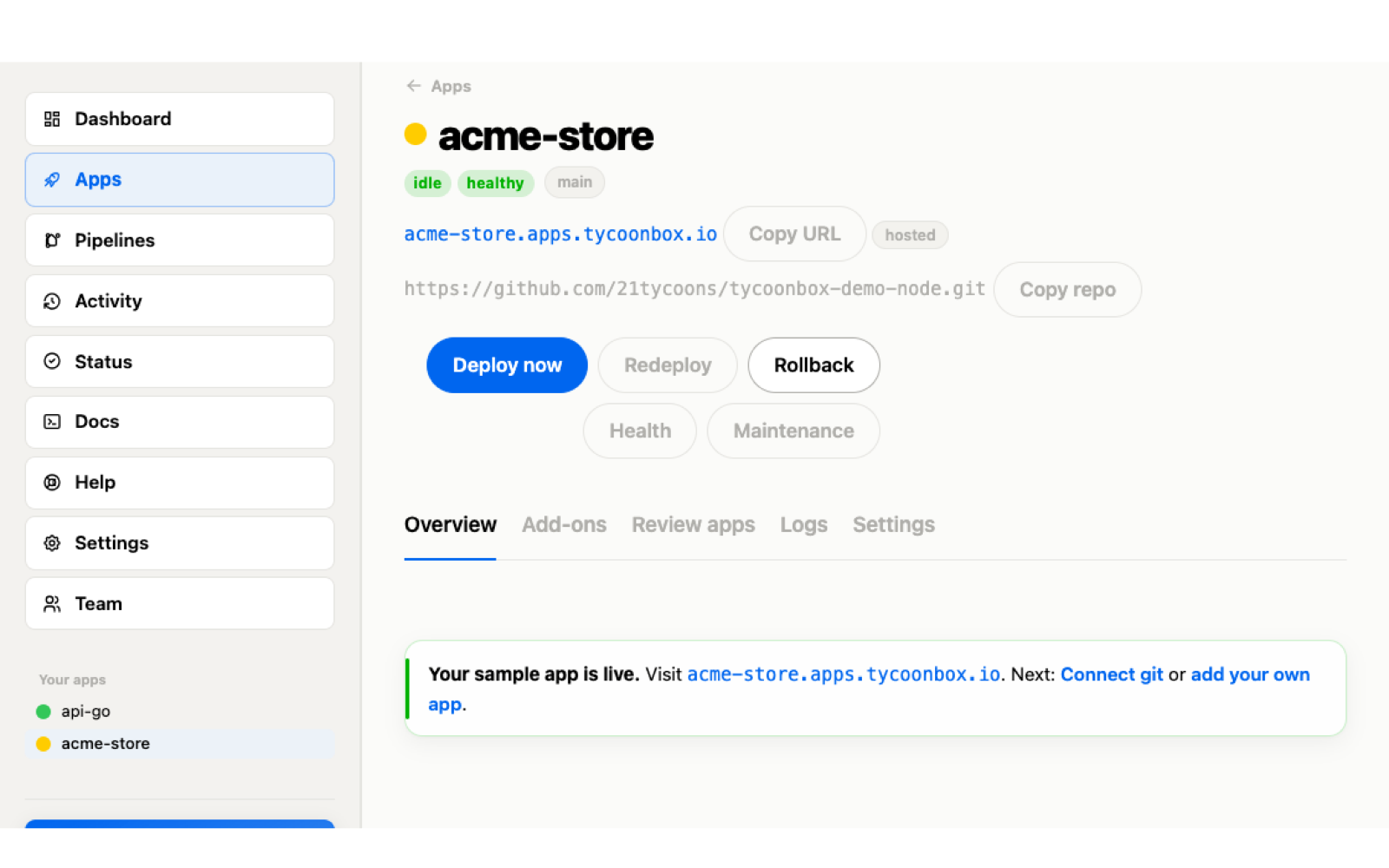1389x868 pixels.
Task: Open the Overview tab
Action: click(x=451, y=525)
